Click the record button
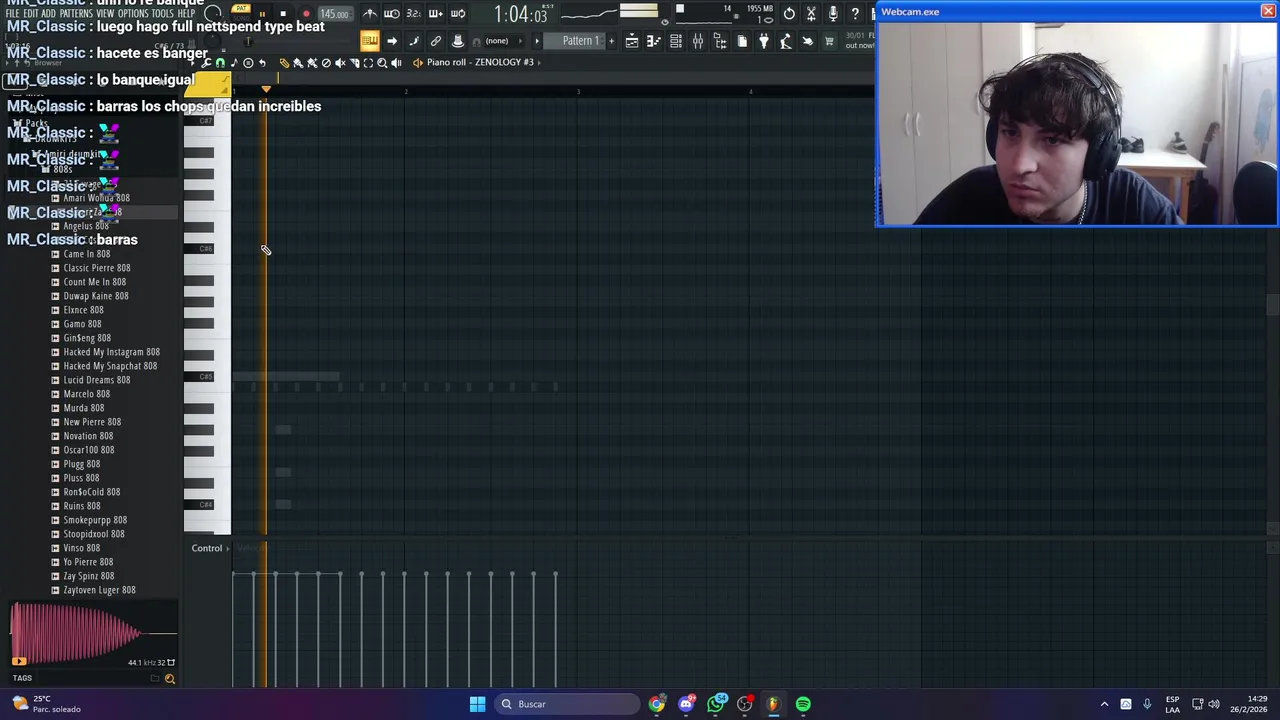 306,14
